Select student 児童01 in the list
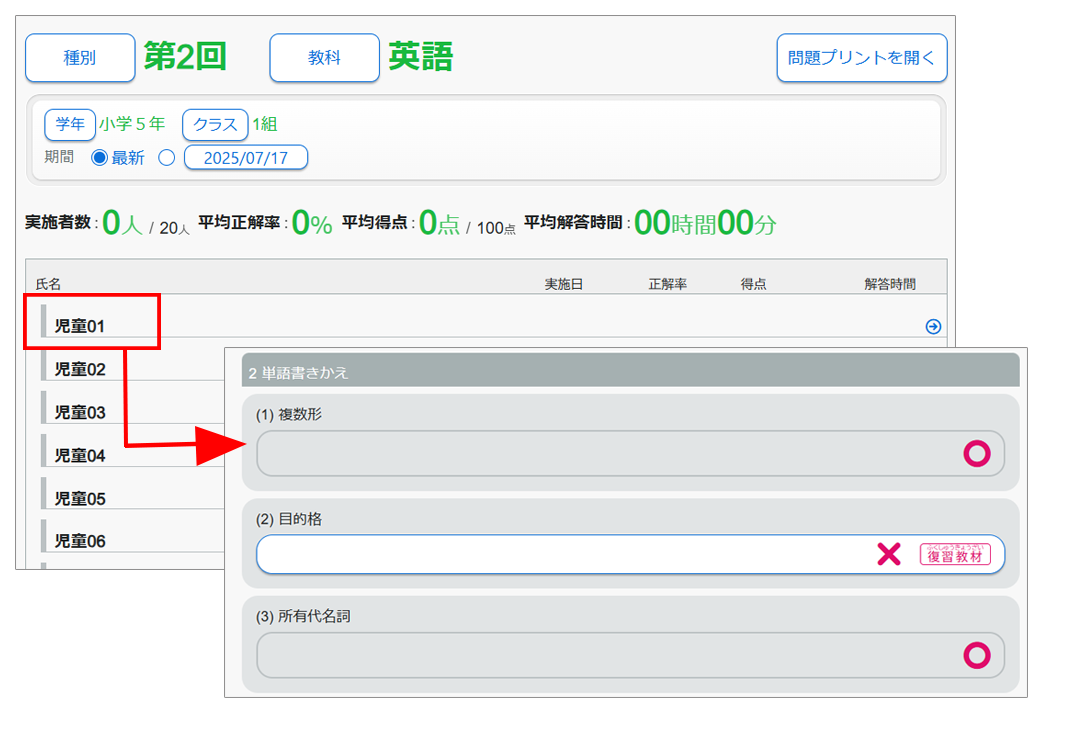The height and width of the screenshot is (750, 1081). pos(80,326)
